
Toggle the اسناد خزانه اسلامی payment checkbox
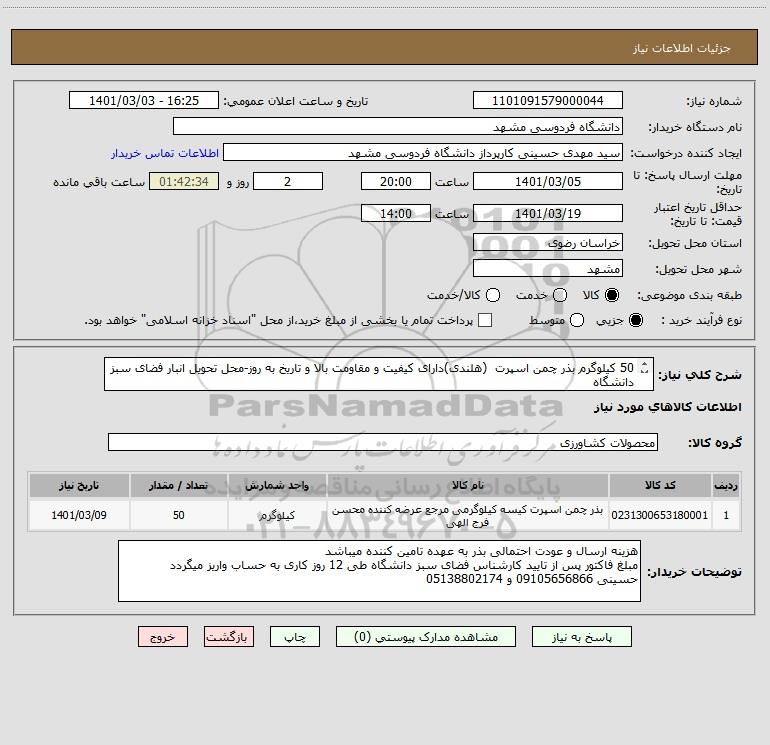pyautogui.click(x=485, y=320)
